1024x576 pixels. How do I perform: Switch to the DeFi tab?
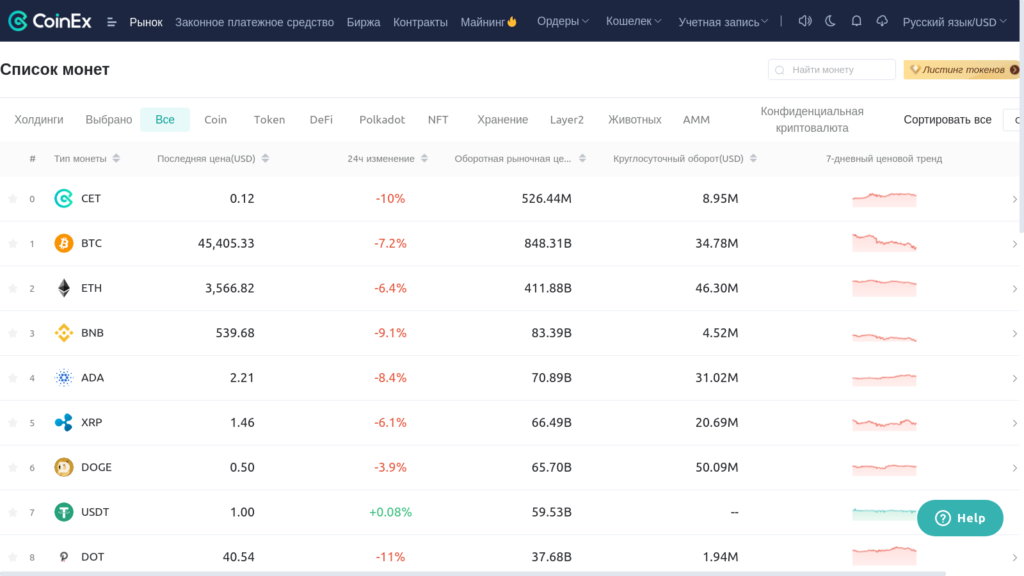tap(321, 119)
